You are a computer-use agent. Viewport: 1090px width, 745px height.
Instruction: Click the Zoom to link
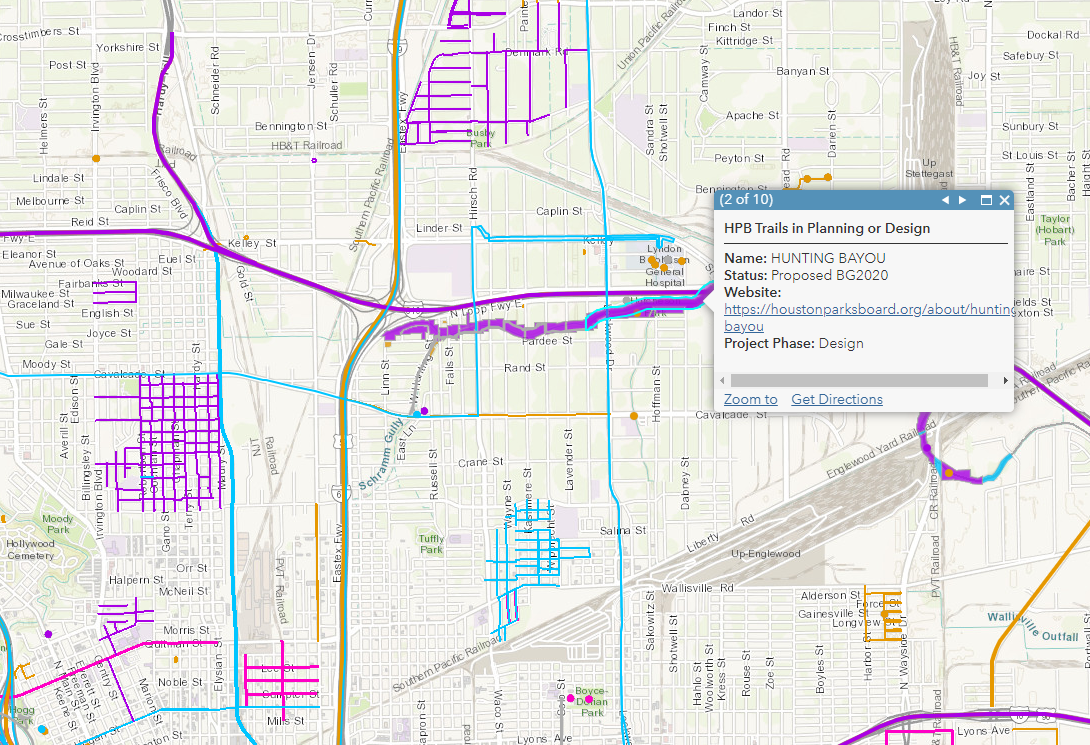click(x=750, y=399)
